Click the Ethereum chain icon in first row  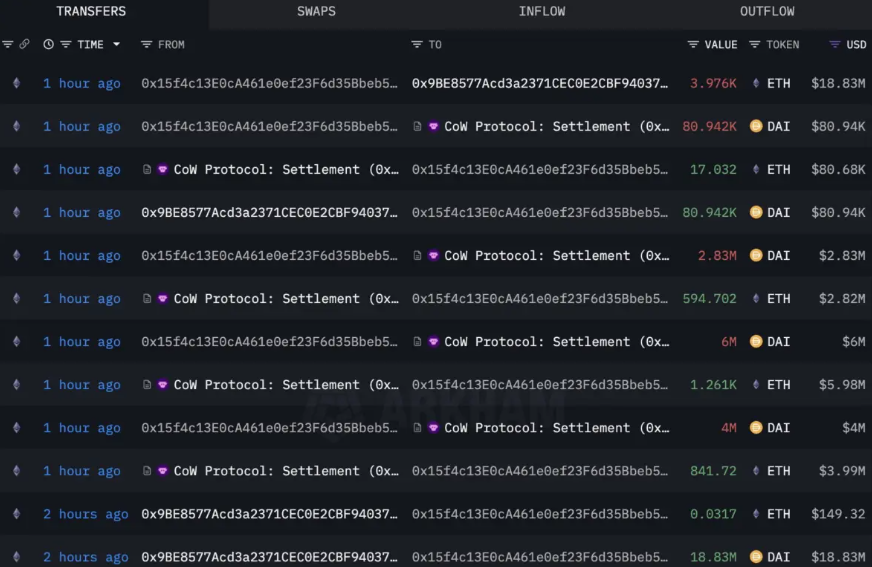point(15,84)
